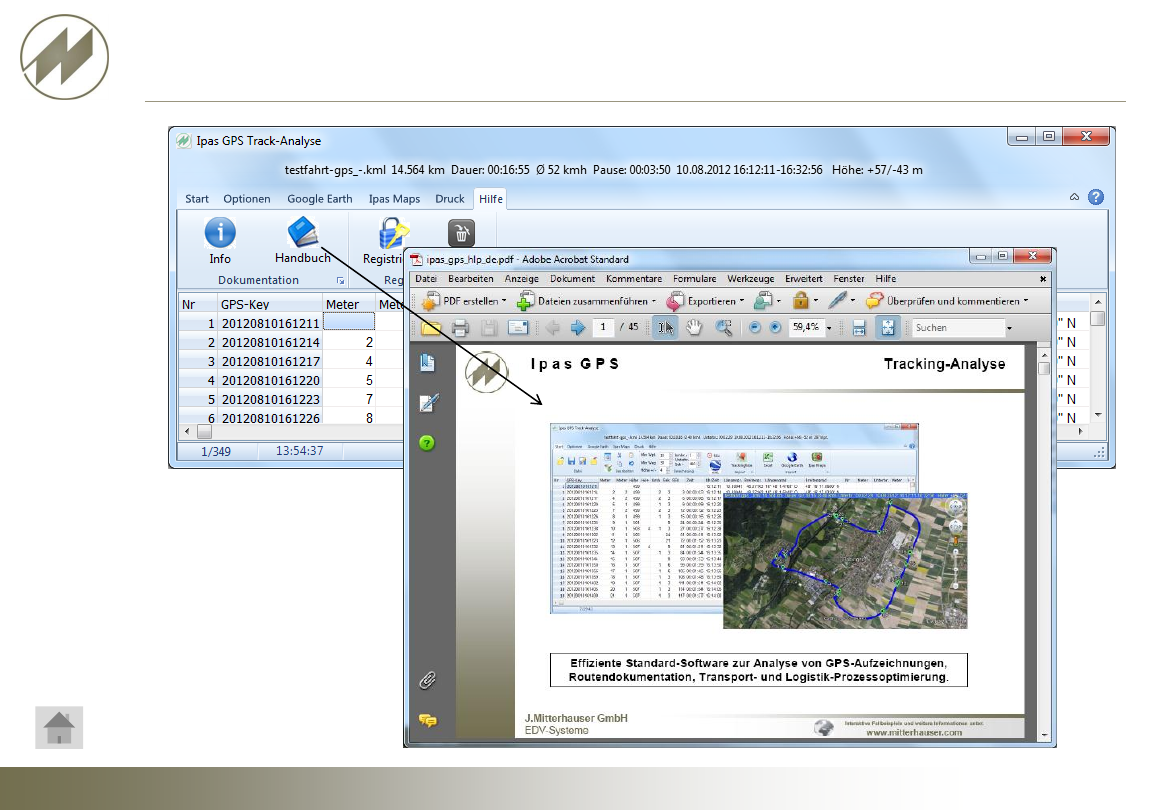
Task: Open the zoom percentage dropdown arrow
Action: click(x=829, y=328)
